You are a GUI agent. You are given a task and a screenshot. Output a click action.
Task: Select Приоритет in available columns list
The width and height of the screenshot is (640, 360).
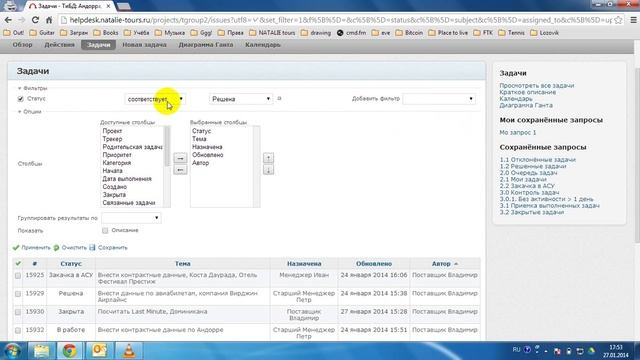tap(117, 155)
